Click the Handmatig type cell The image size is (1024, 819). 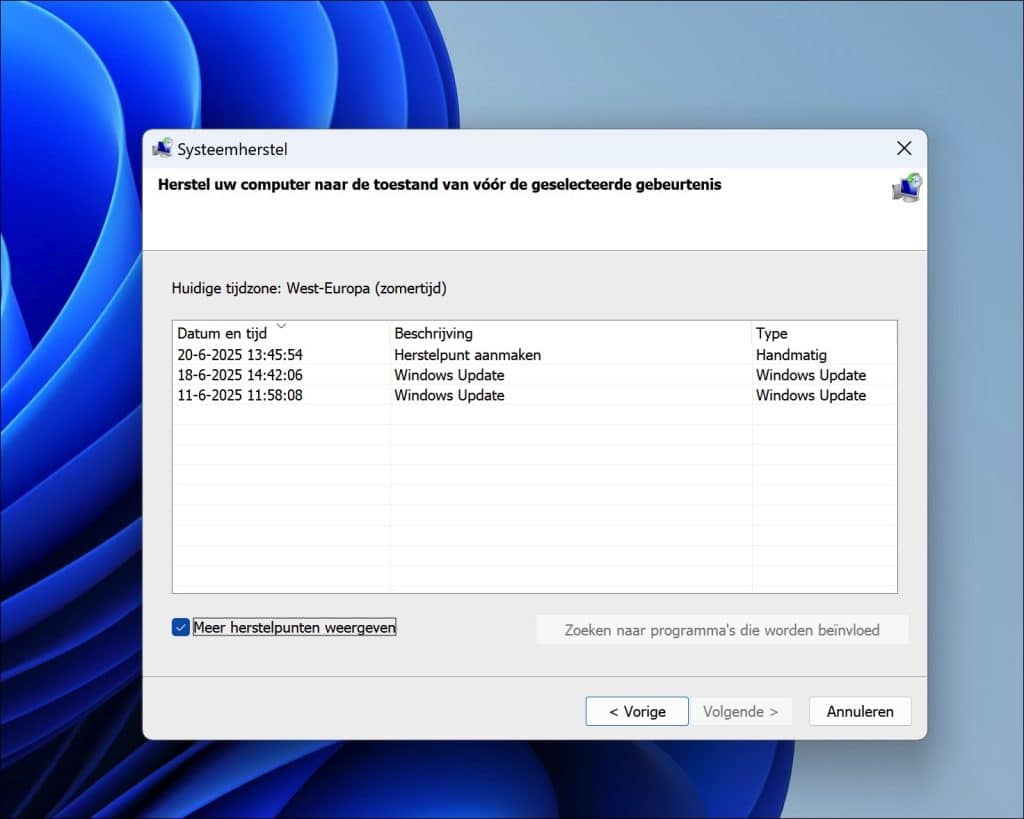(x=791, y=355)
